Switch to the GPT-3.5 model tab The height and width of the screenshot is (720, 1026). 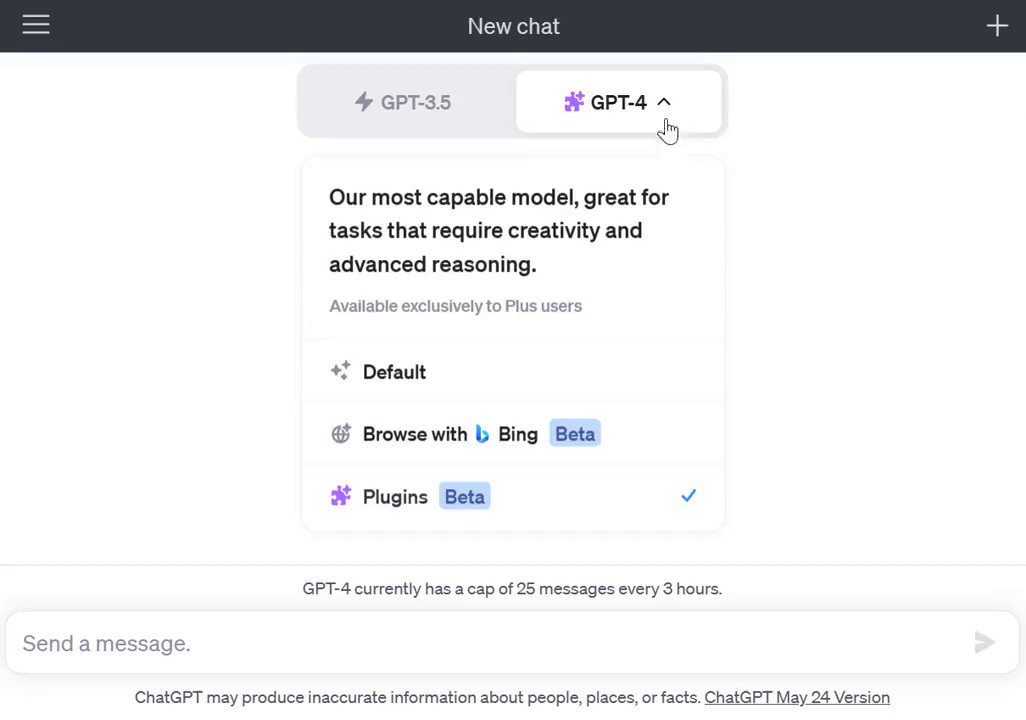(407, 101)
